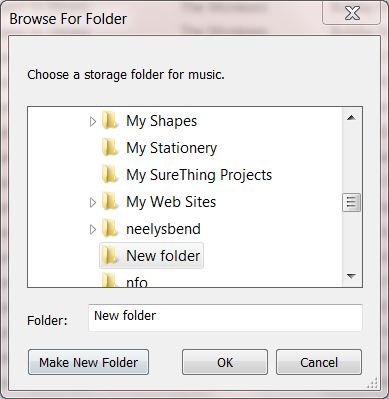
Task: Select the New folder tree entry label
Action: point(163,256)
